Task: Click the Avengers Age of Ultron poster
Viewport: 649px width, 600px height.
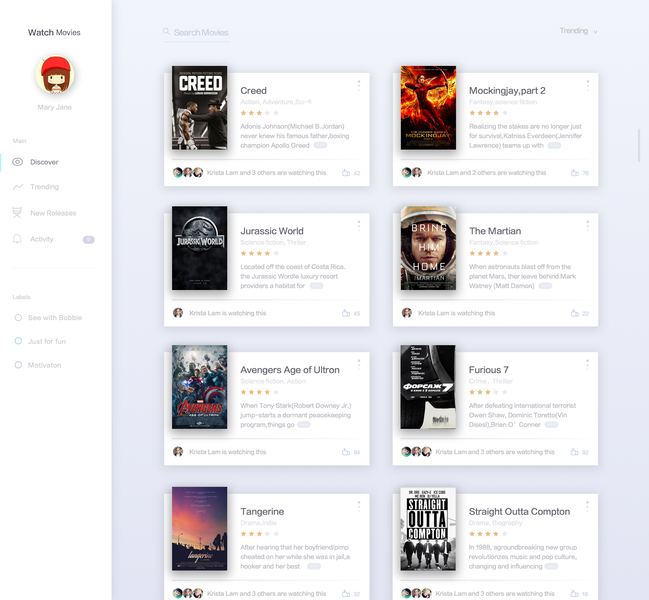Action: click(x=200, y=387)
